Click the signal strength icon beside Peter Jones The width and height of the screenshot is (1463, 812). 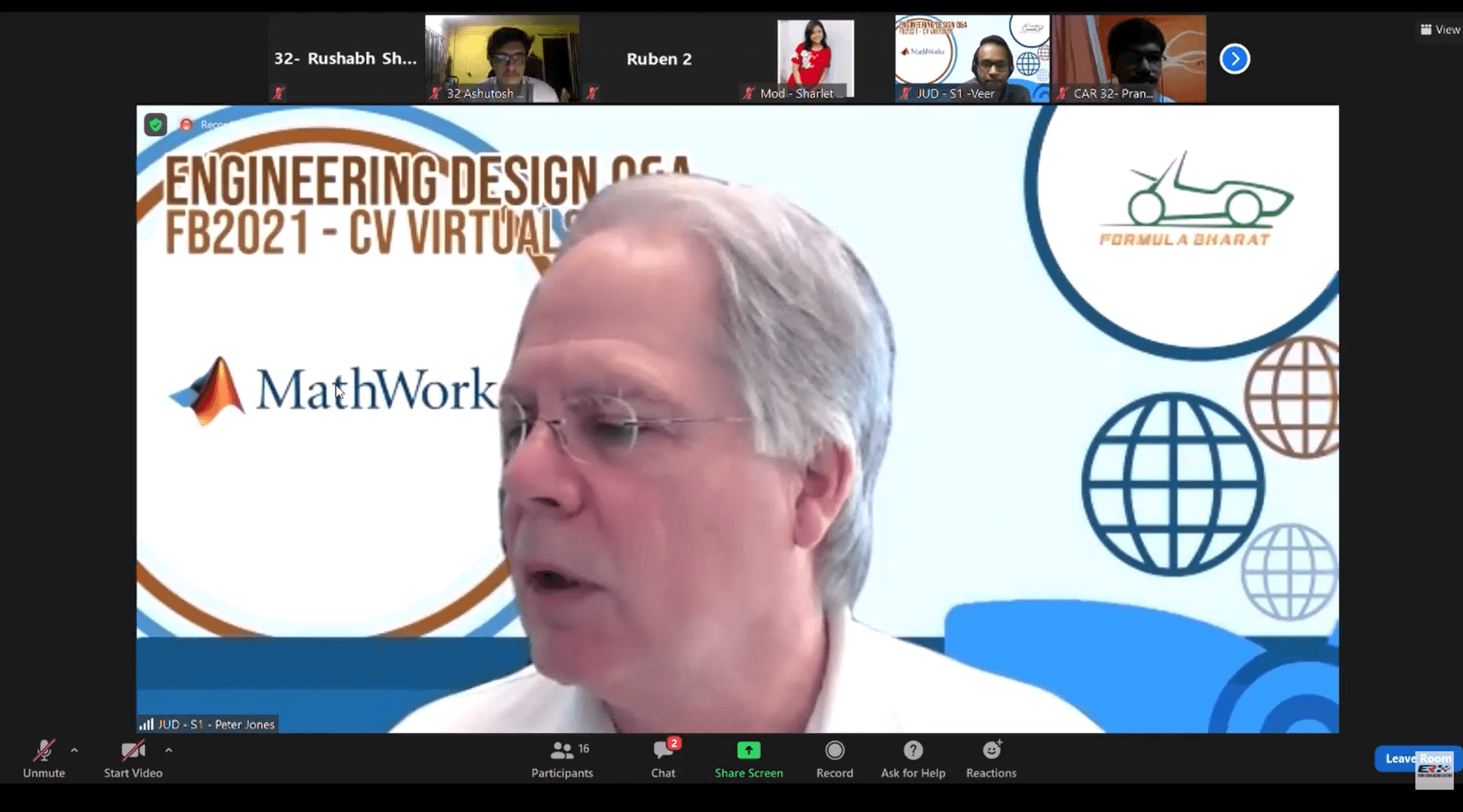(146, 724)
